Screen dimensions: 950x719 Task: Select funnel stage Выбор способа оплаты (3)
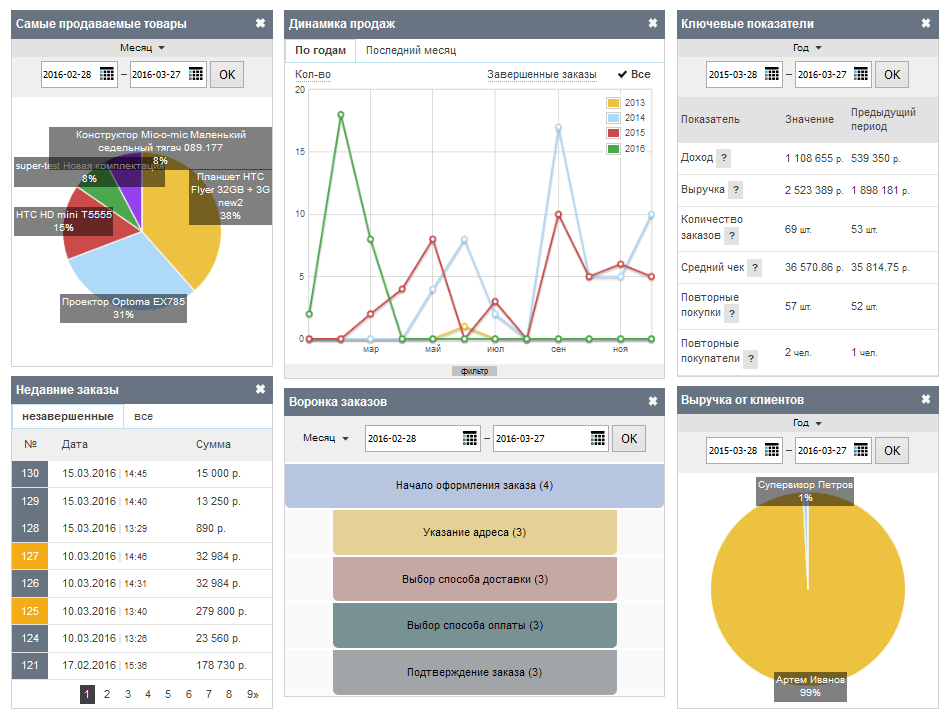474,625
